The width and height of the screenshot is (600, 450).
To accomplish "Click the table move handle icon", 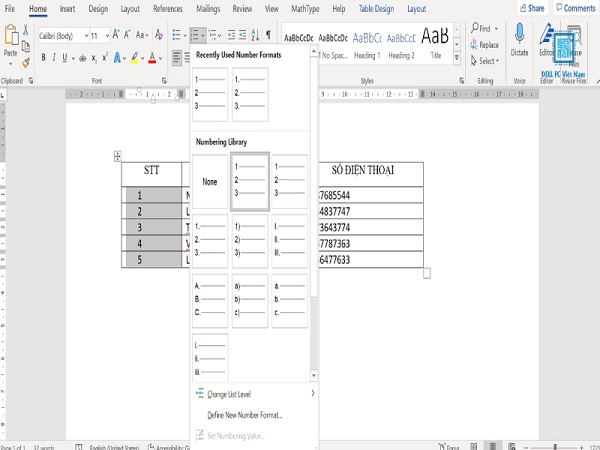I will [118, 156].
